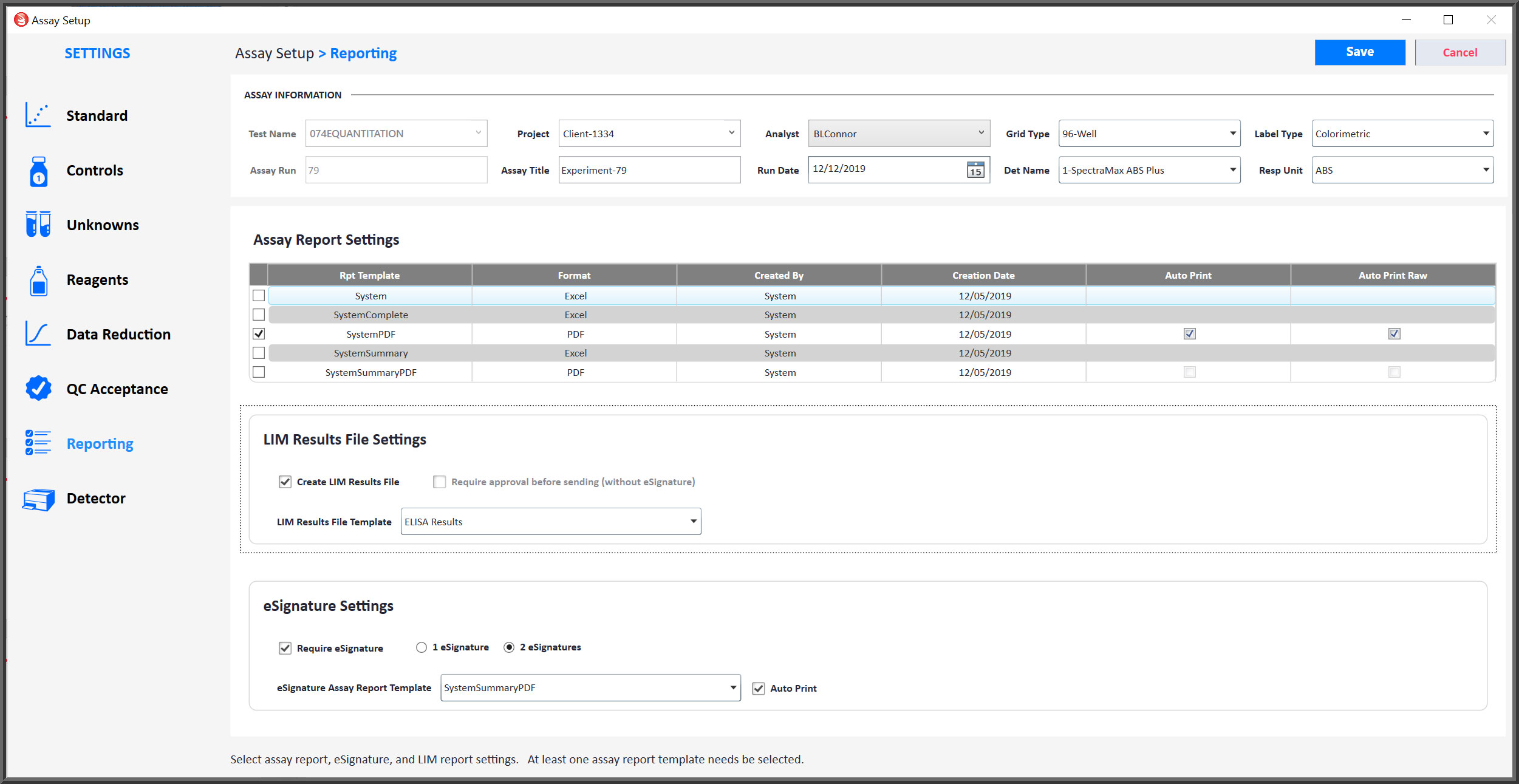Click the Auto Print Raw column header
Viewport: 1519px width, 784px height.
point(1393,275)
